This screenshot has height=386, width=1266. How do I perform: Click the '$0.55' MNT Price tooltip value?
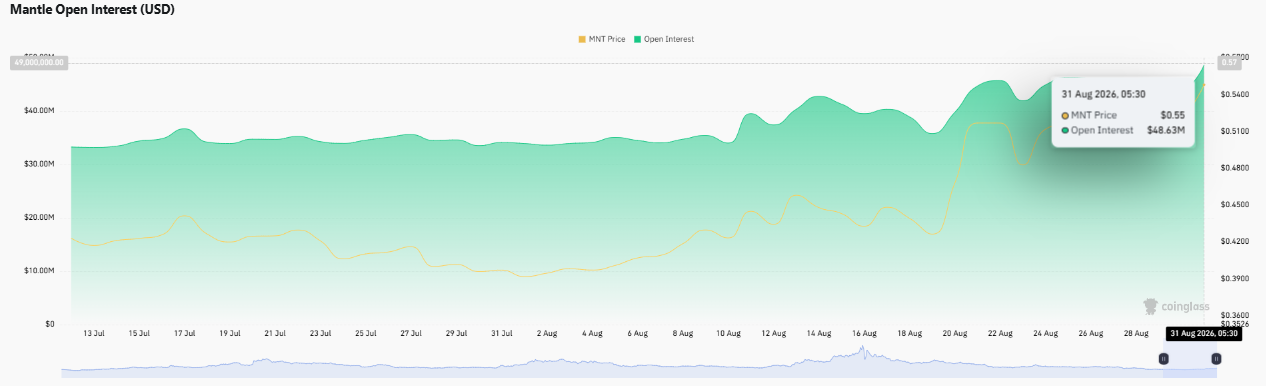click(1172, 115)
